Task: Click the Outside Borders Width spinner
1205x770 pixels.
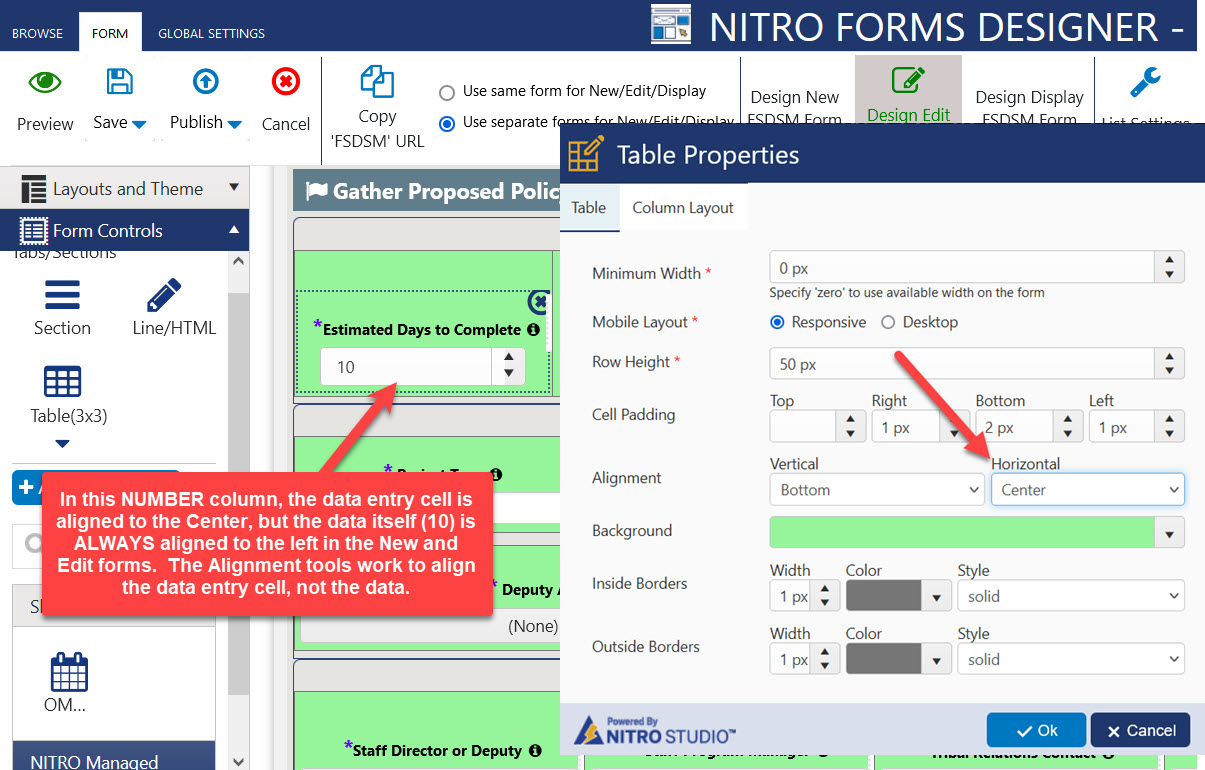Action: 824,659
